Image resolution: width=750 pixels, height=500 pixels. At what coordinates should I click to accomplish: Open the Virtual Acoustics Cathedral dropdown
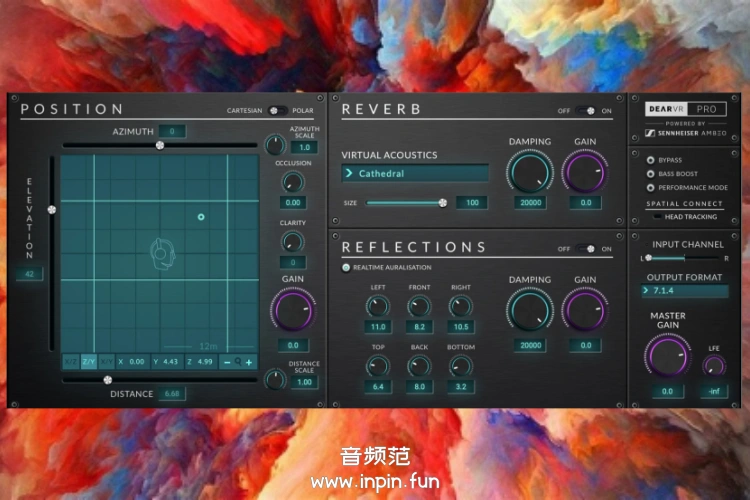[x=415, y=173]
